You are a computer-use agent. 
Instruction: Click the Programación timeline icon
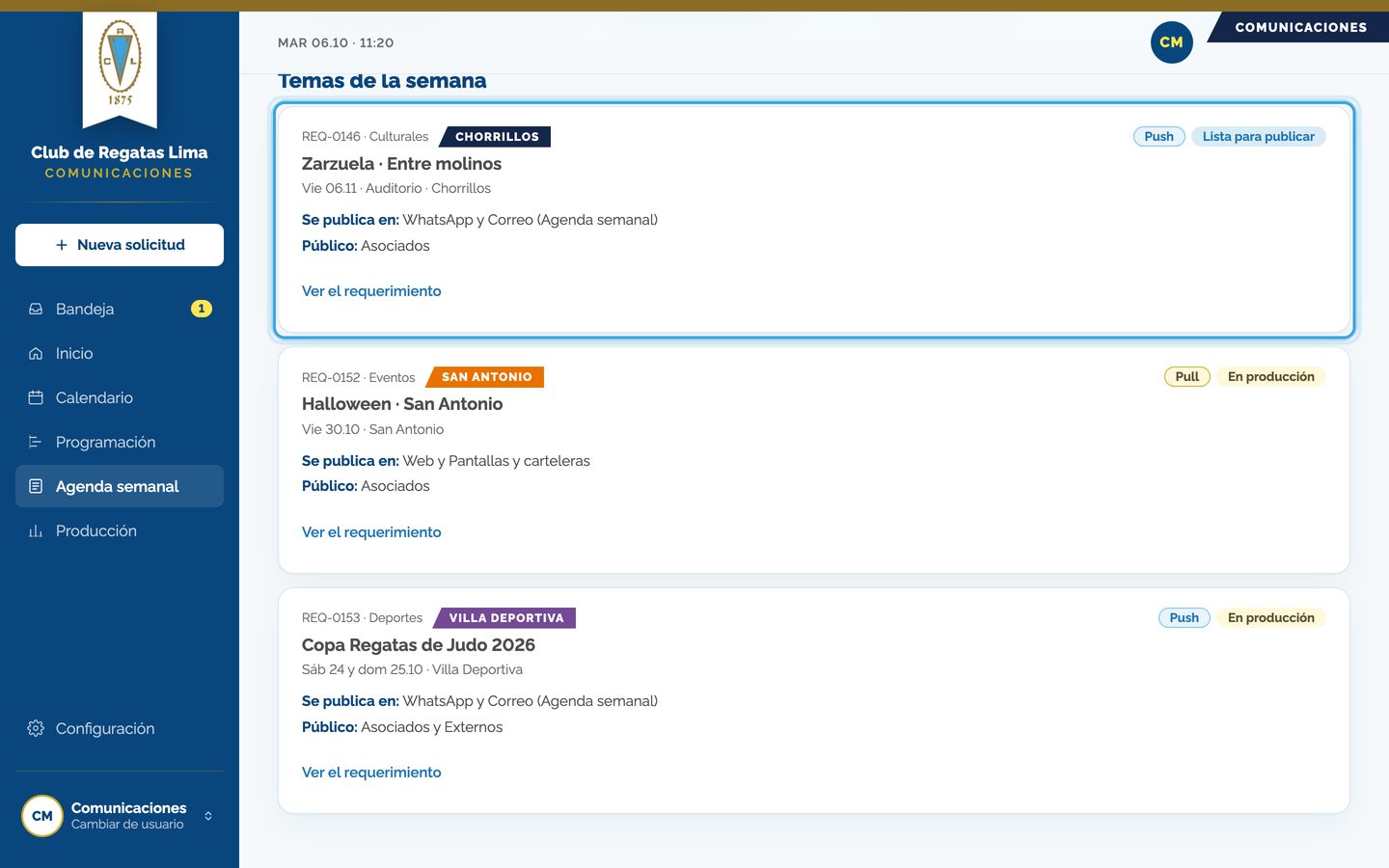pyautogui.click(x=36, y=442)
